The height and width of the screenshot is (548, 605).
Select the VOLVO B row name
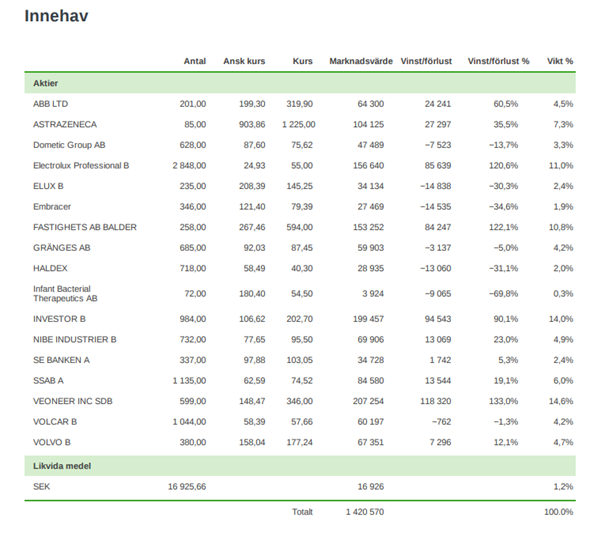coord(52,442)
